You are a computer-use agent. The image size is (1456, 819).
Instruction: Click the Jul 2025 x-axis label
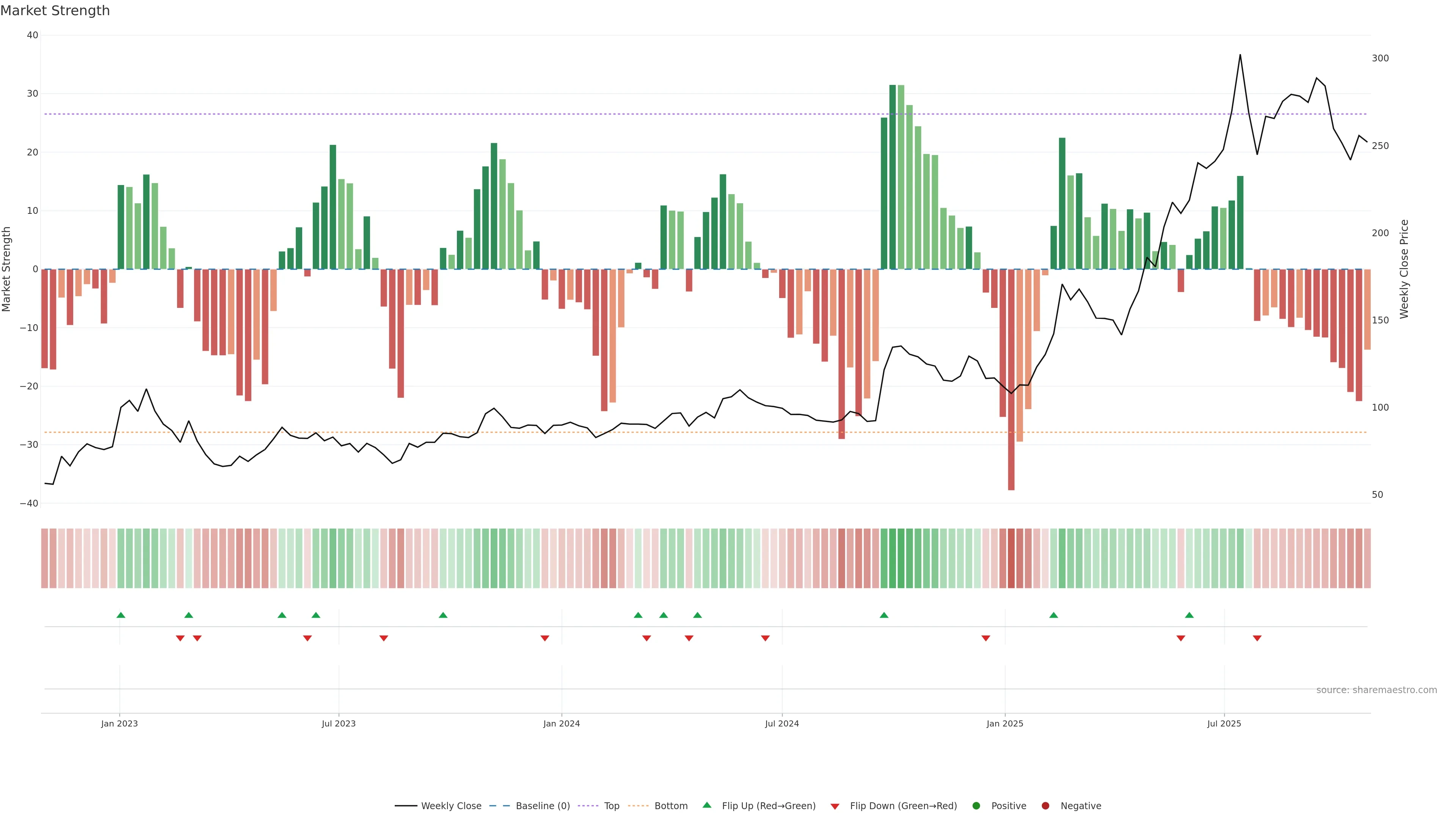(1224, 723)
